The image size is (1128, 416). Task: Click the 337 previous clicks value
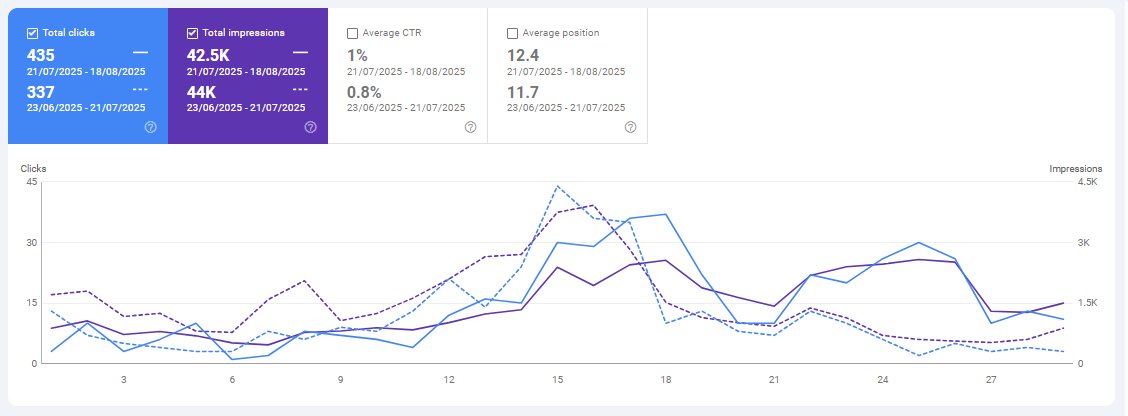coord(40,92)
